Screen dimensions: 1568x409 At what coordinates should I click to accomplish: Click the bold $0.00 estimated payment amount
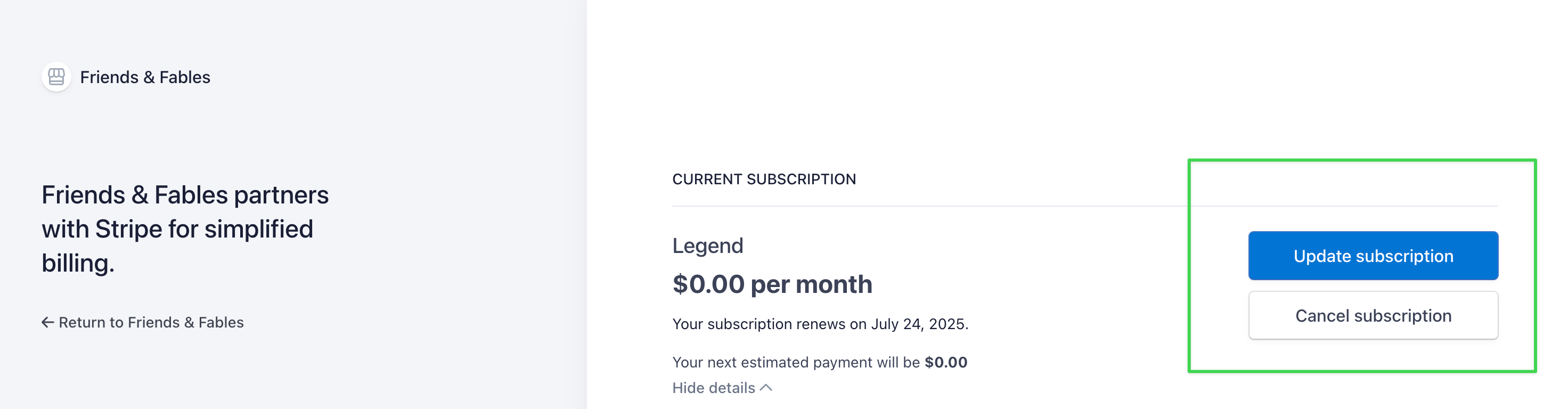tap(945, 362)
